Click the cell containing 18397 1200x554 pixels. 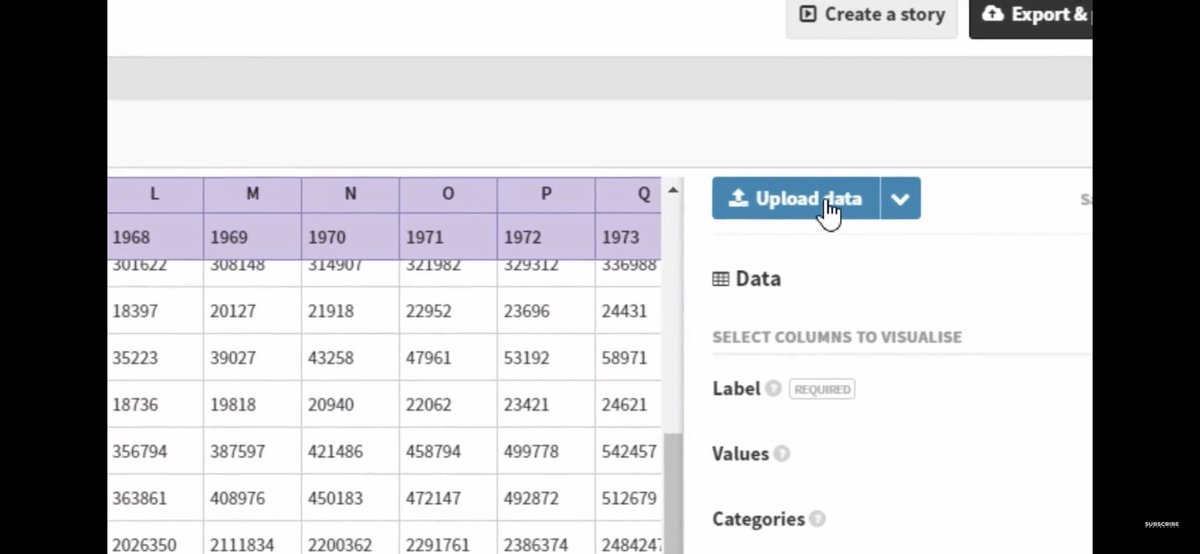(155, 311)
